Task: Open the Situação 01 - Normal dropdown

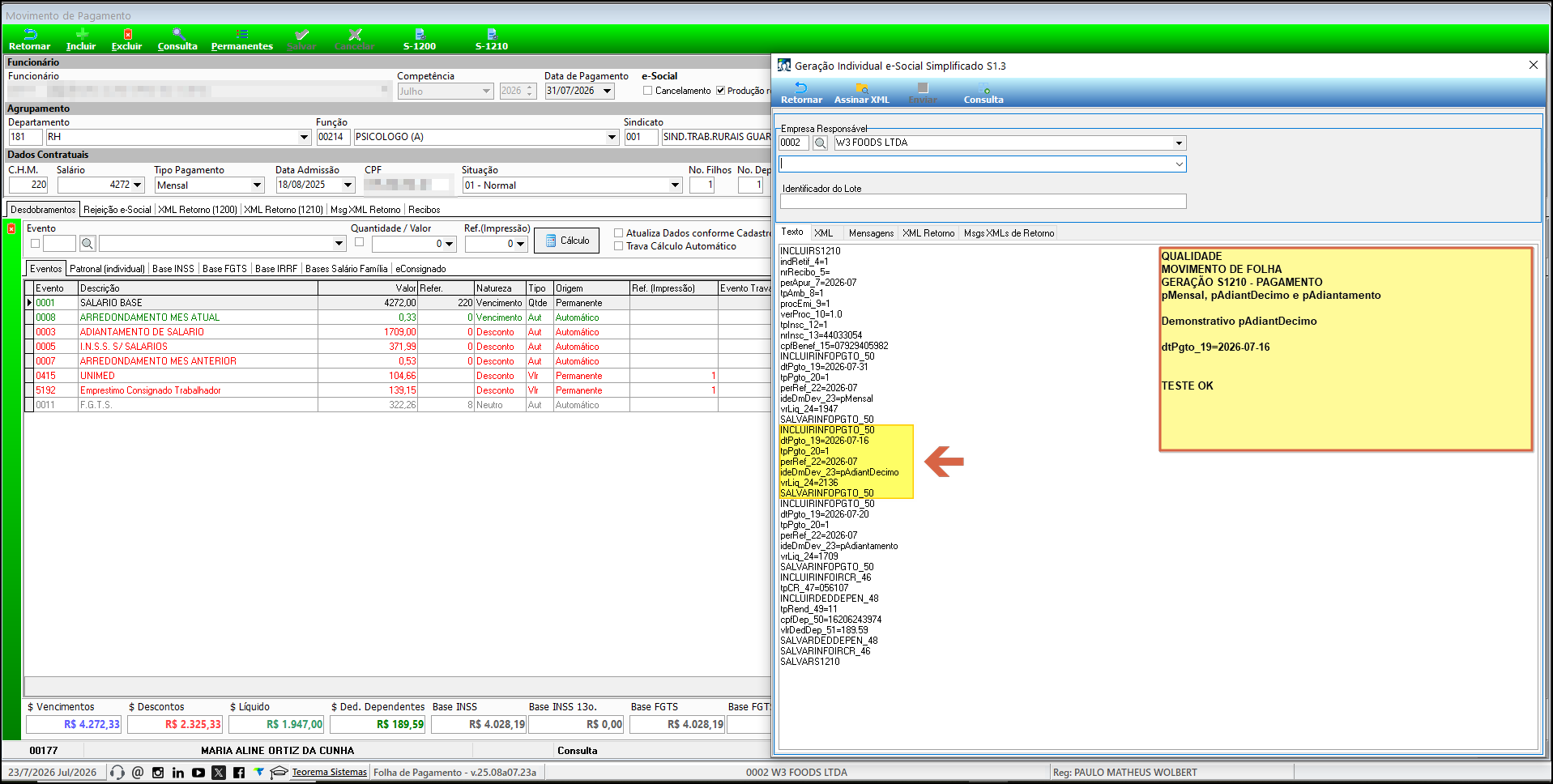Action: click(x=675, y=185)
